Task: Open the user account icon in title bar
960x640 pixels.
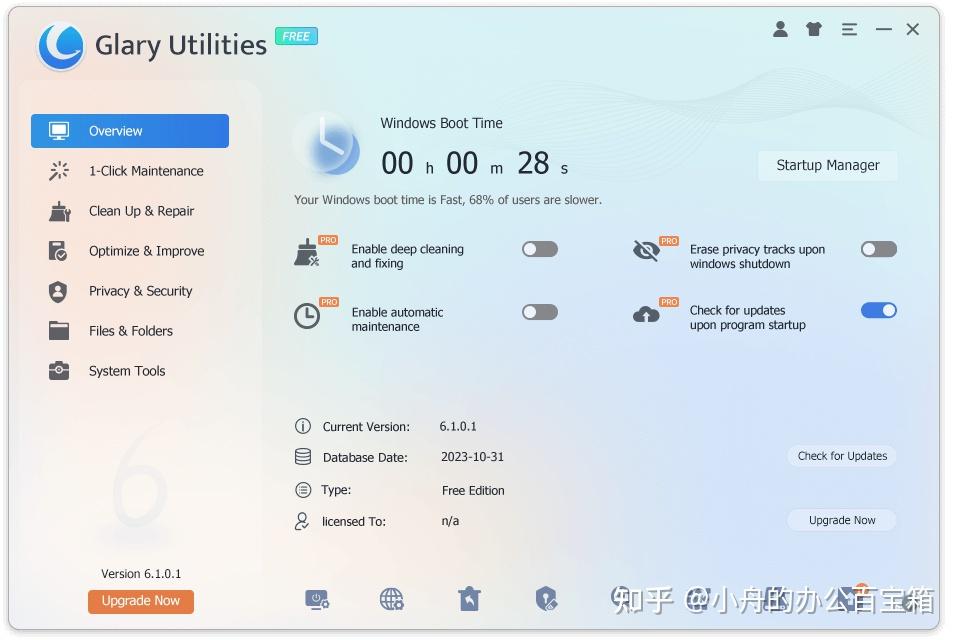Action: tap(779, 29)
